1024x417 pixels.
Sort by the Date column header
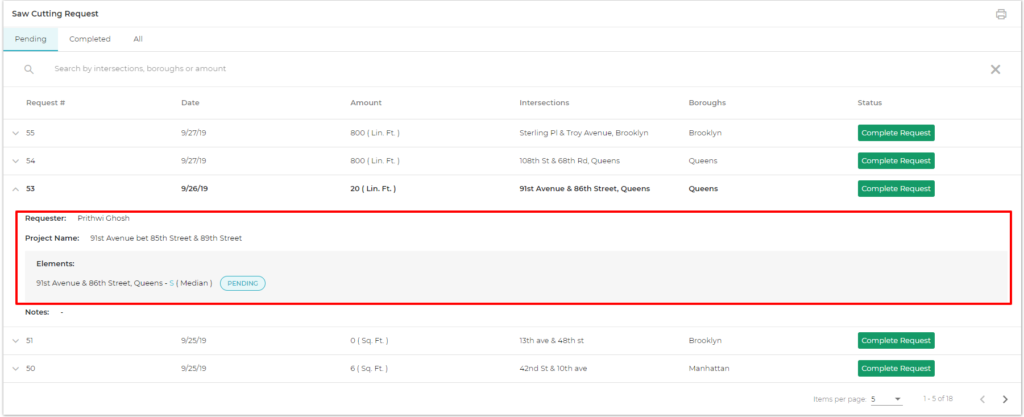[190, 103]
